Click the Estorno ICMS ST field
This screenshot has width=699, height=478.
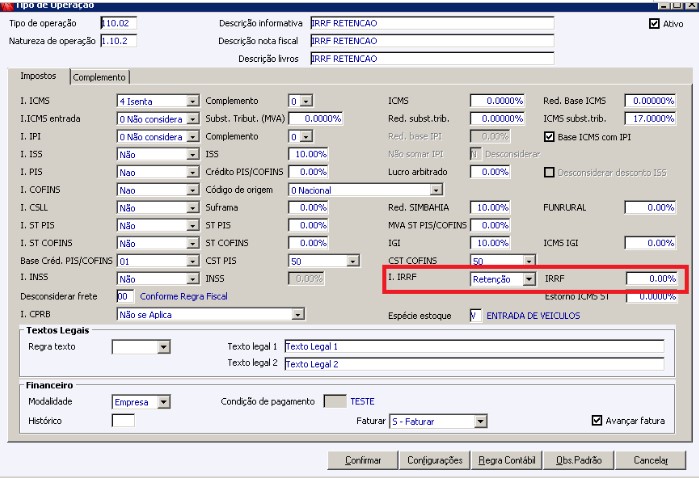coord(651,297)
